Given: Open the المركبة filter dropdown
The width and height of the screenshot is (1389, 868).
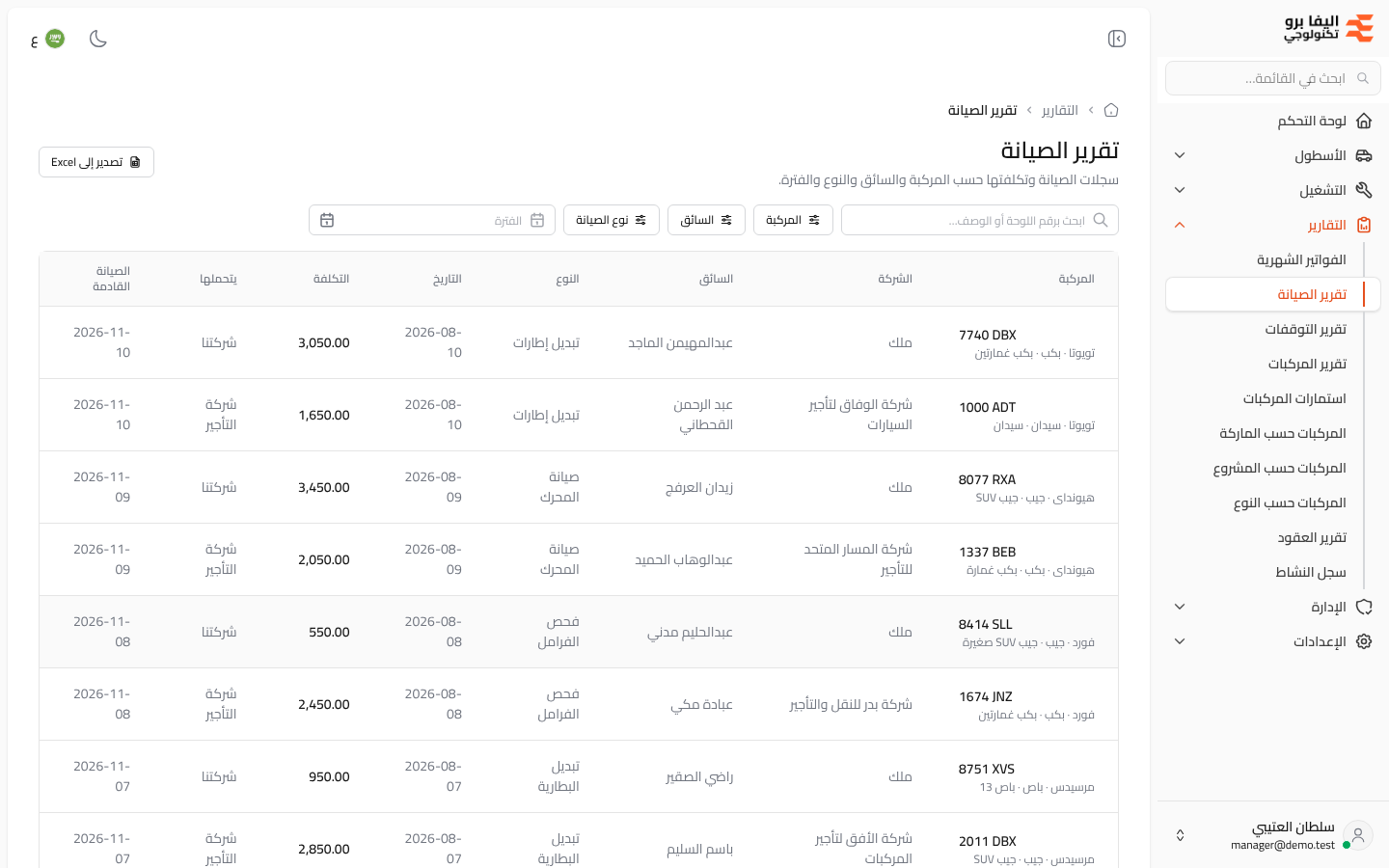Looking at the screenshot, I should (793, 220).
